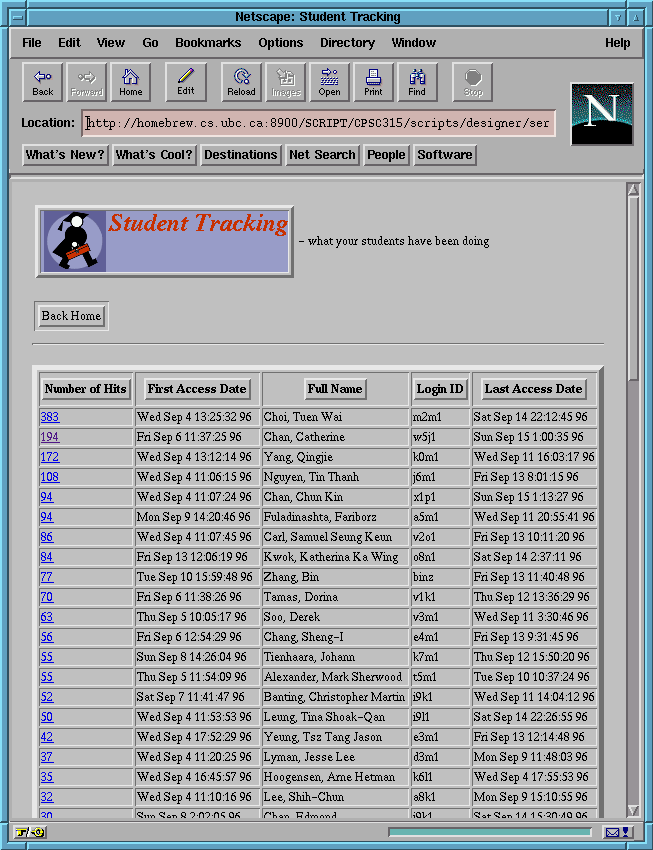Click the What's New? button
The image size is (653, 850).
[x=65, y=155]
